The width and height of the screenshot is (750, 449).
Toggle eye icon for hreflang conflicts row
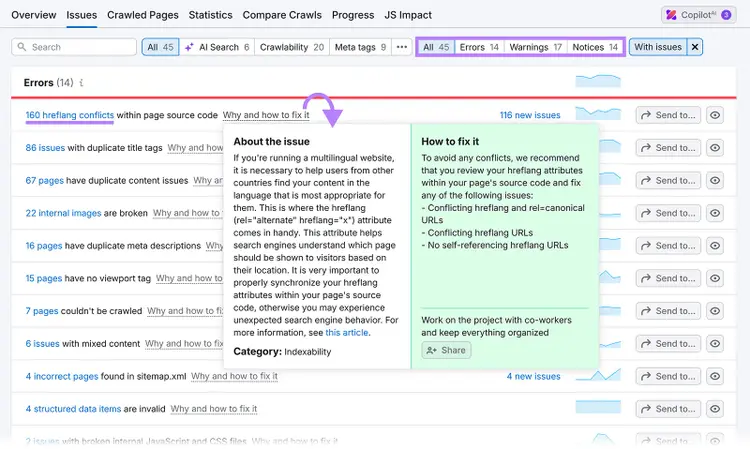click(715, 115)
